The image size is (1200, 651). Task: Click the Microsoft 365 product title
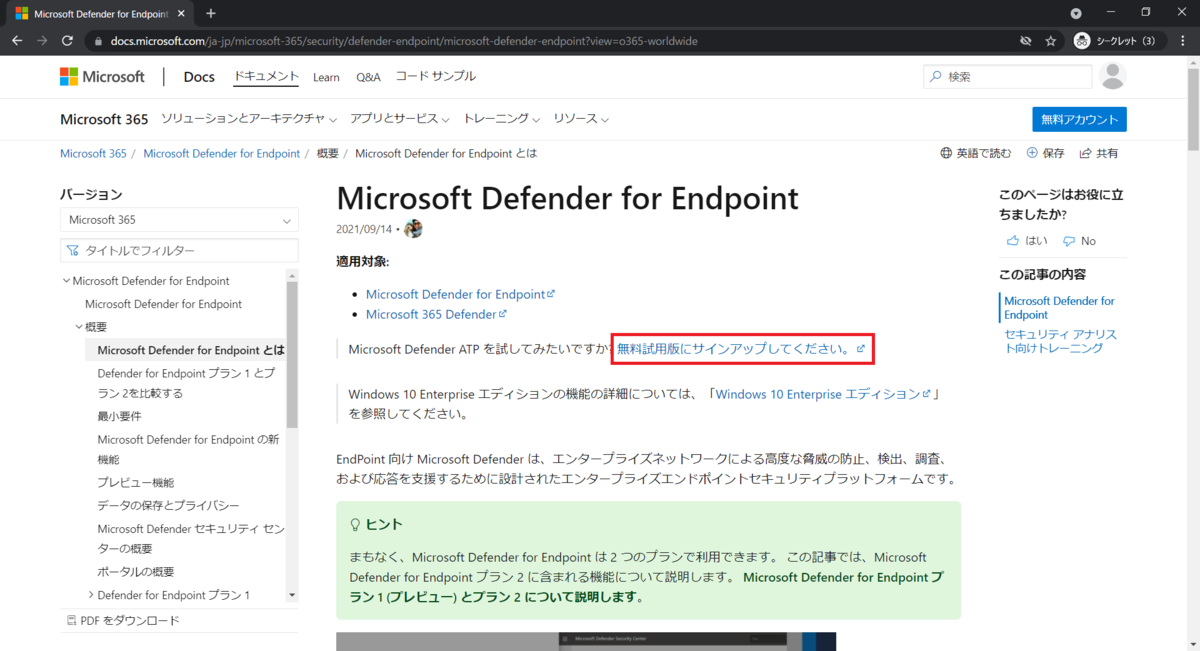(x=104, y=119)
